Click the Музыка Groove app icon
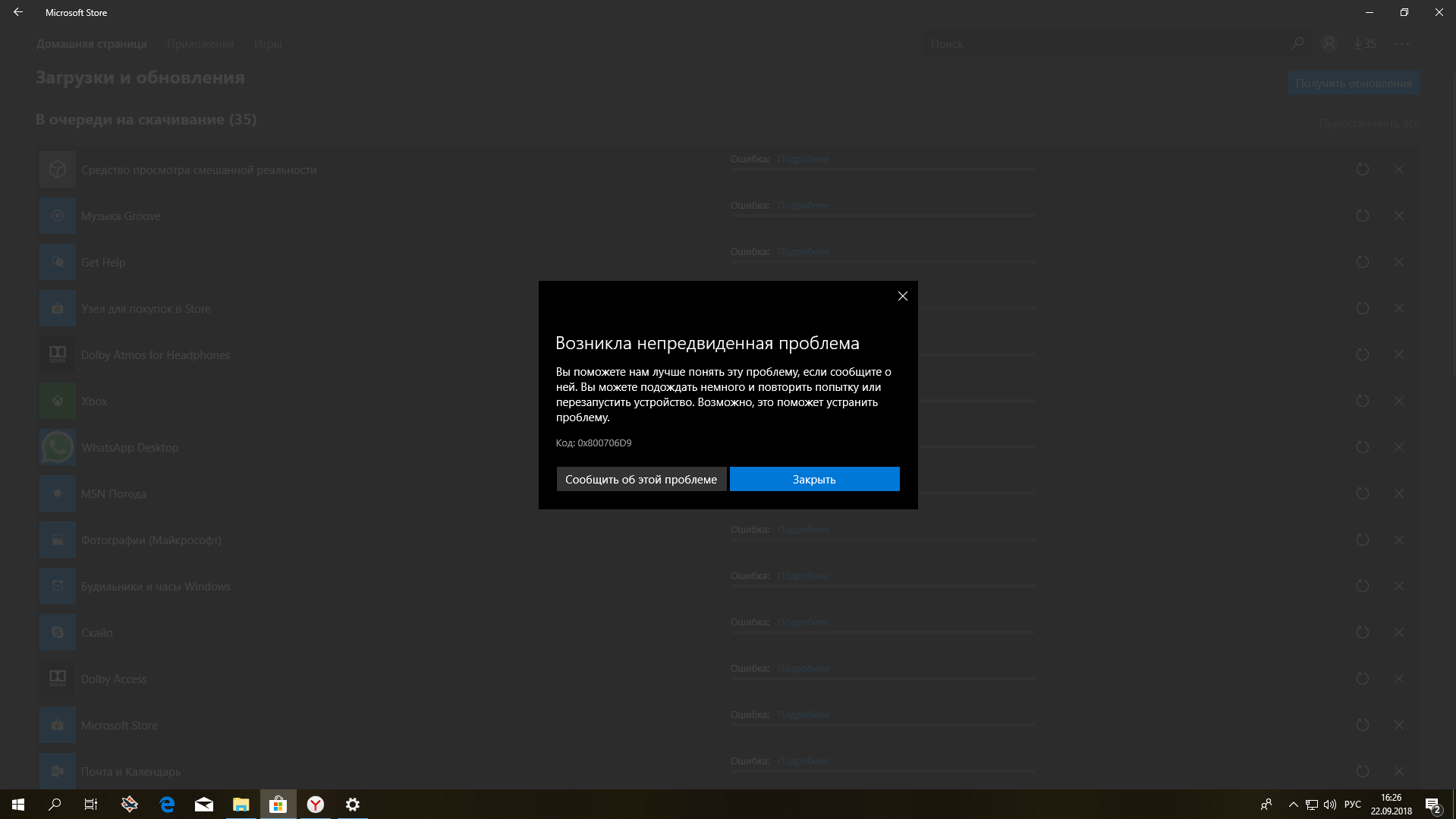 point(58,216)
